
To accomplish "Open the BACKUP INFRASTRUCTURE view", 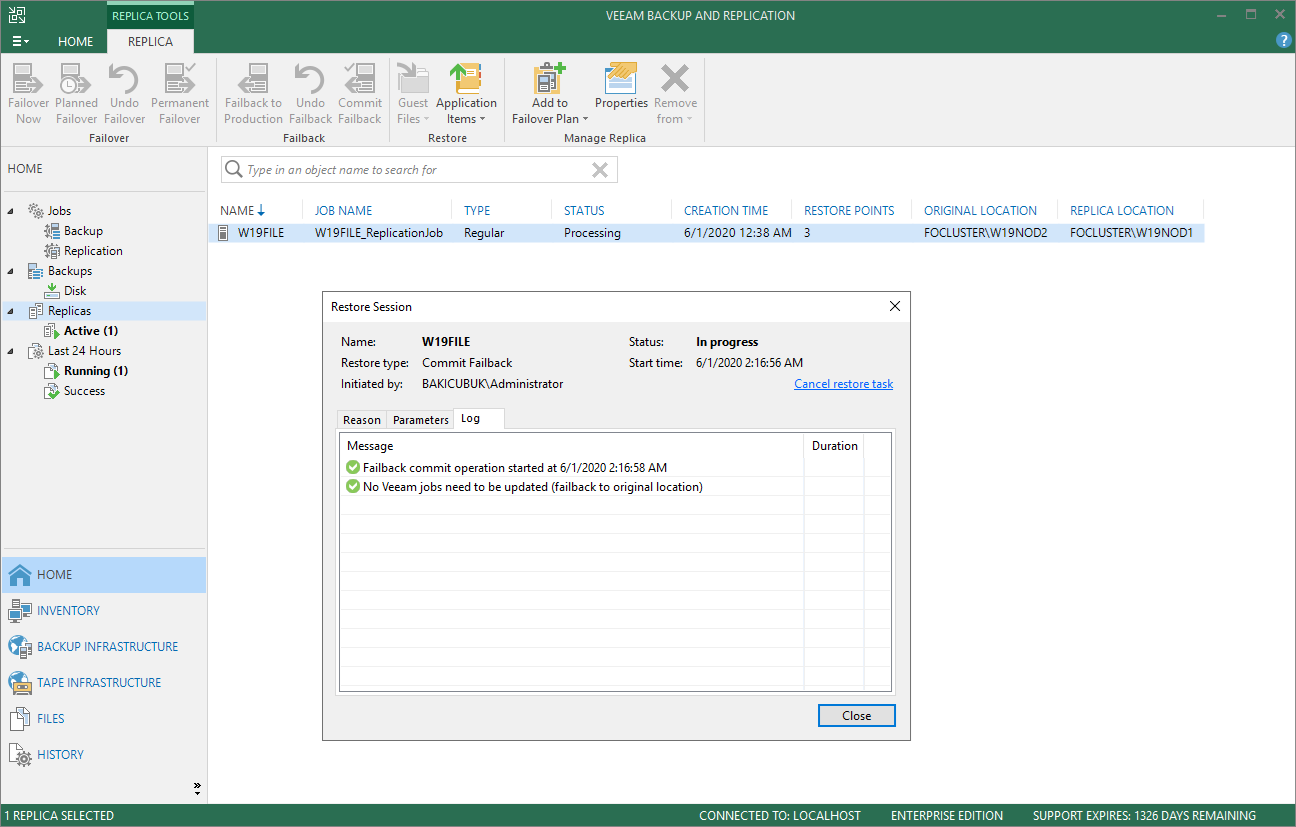I will 103,647.
